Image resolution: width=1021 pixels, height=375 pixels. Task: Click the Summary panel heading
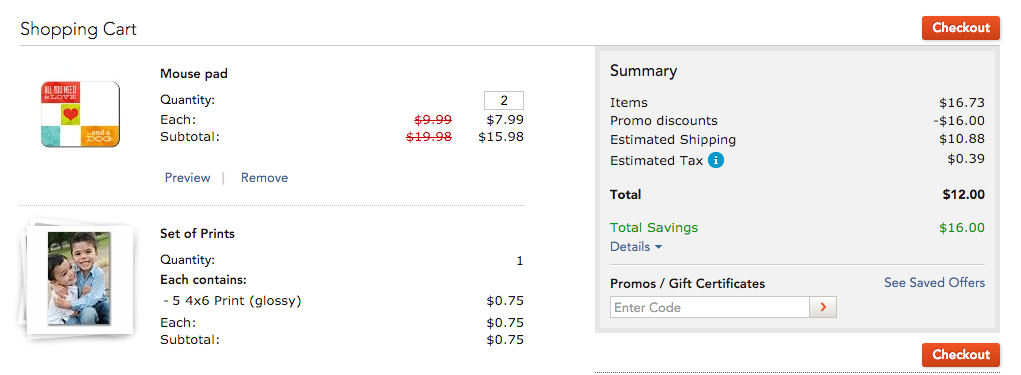tap(643, 71)
